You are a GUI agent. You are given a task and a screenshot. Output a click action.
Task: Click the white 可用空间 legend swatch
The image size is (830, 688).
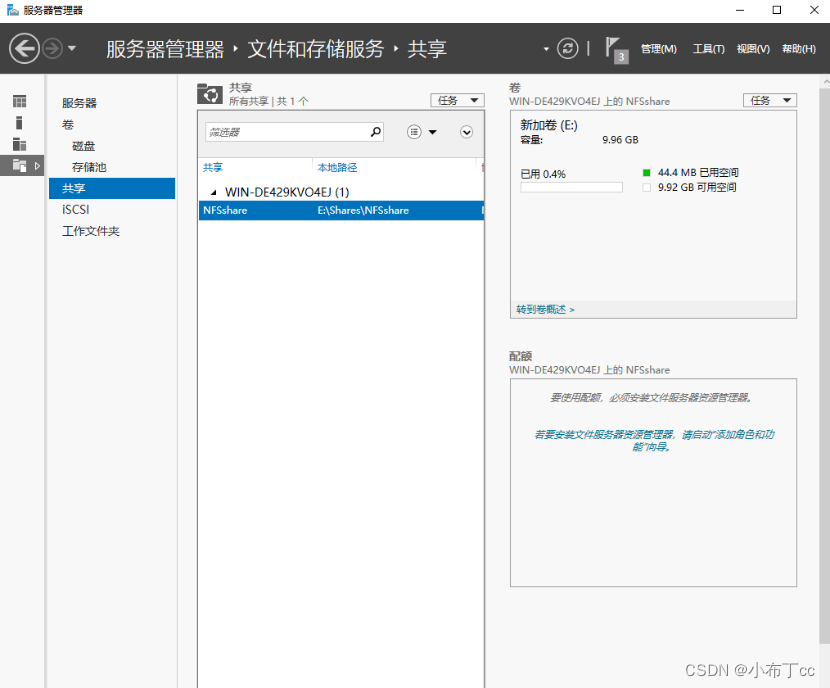646,187
